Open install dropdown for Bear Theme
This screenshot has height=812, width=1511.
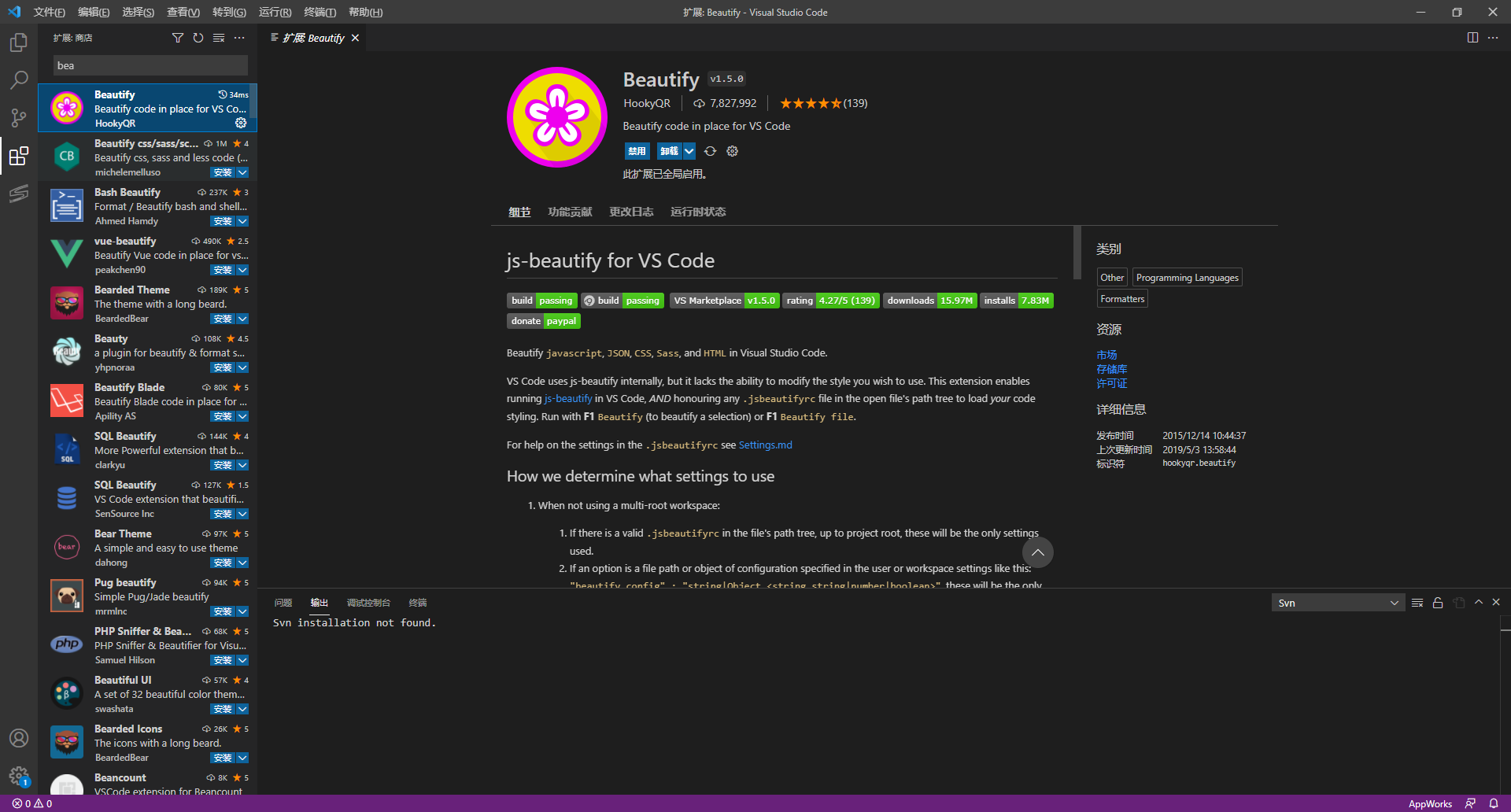pos(242,563)
